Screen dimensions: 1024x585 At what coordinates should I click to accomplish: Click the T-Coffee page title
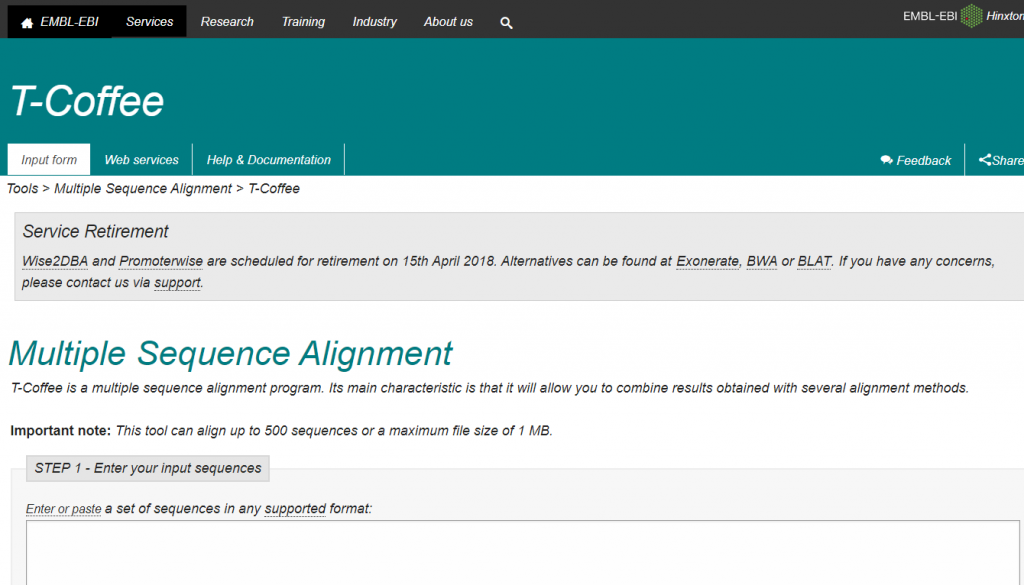pyautogui.click(x=87, y=101)
